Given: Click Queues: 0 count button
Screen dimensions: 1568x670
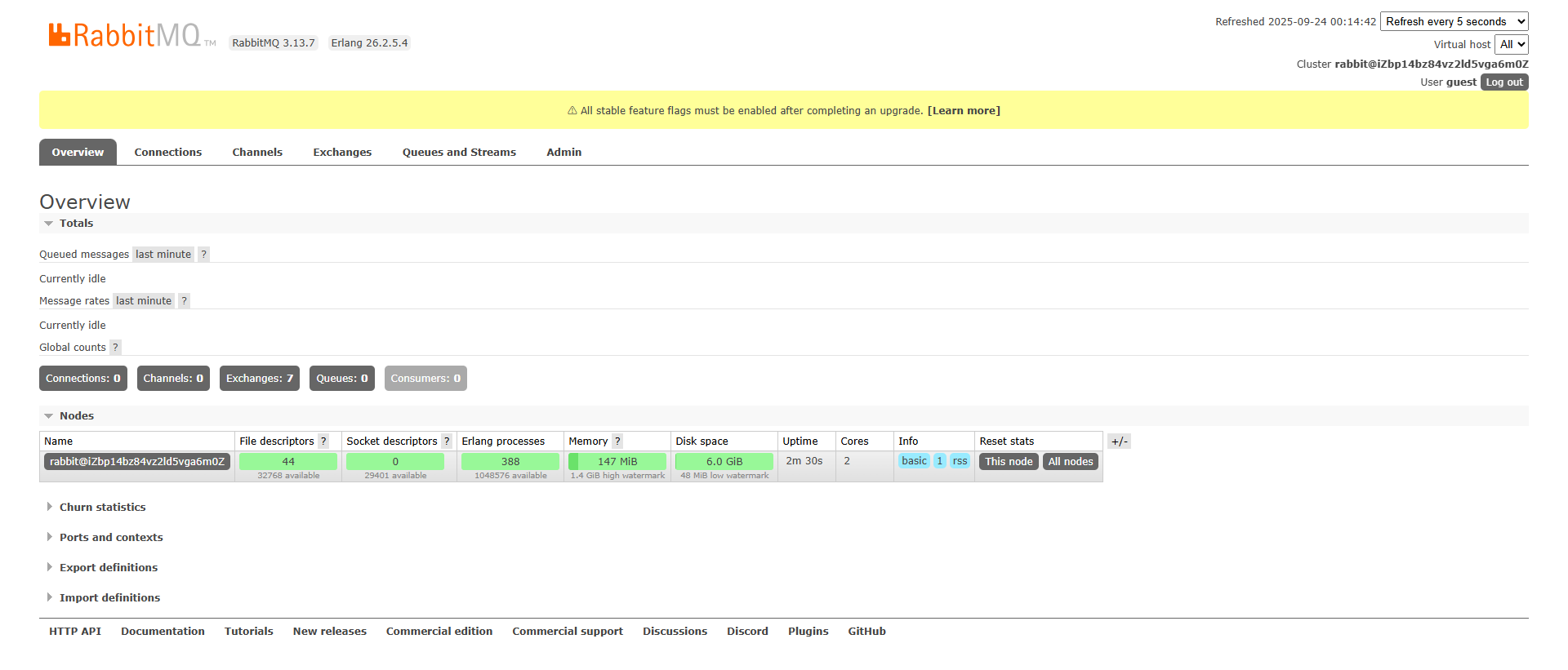Looking at the screenshot, I should (342, 379).
